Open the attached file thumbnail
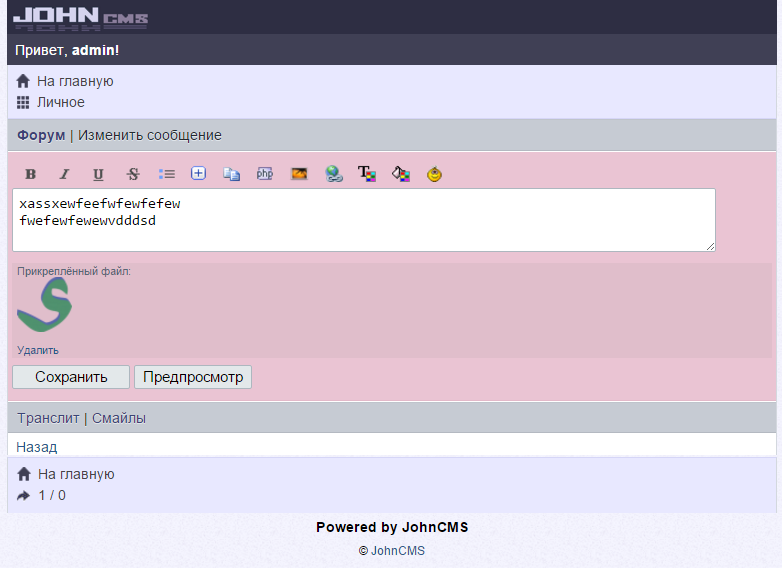Viewport: 782px width, 568px height. point(44,305)
